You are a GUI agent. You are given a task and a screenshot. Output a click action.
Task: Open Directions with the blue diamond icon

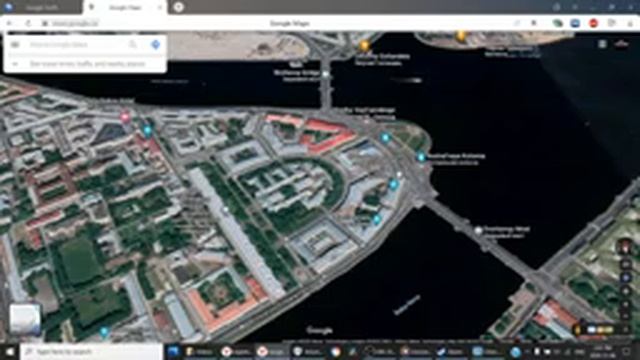coord(156,44)
